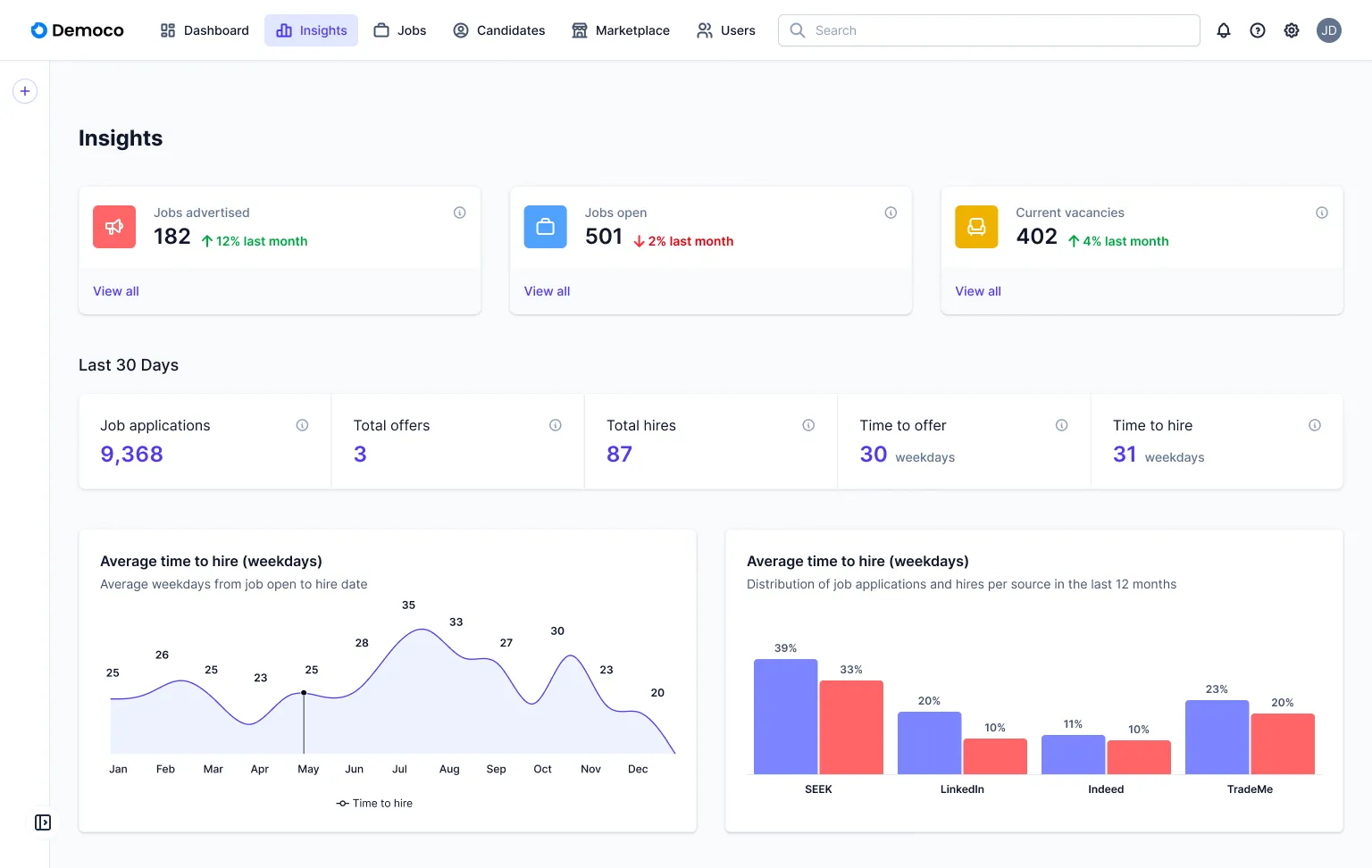
Task: Click the help question mark icon
Action: [x=1258, y=30]
